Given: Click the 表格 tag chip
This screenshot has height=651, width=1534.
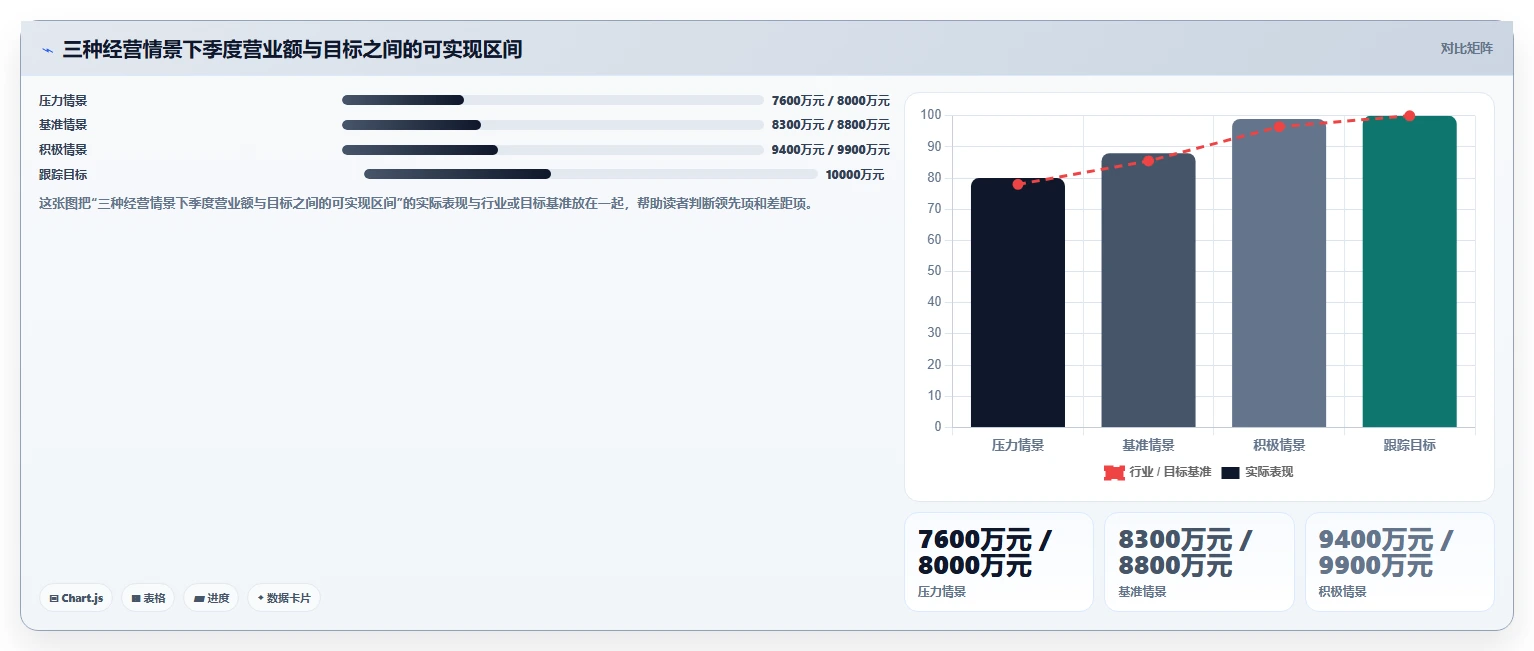Looking at the screenshot, I should pos(148,598).
